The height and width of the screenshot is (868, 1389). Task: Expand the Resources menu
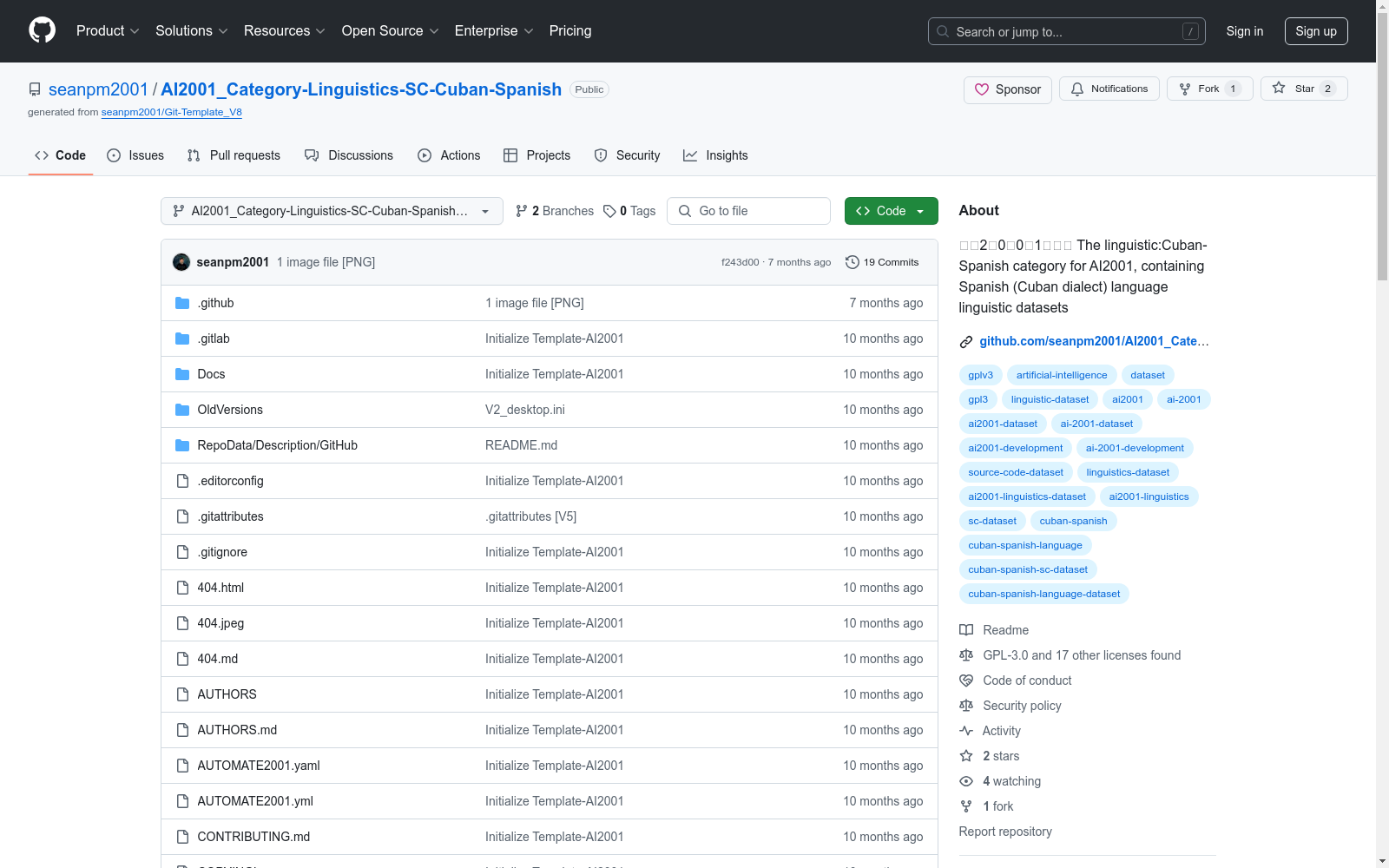tap(285, 30)
